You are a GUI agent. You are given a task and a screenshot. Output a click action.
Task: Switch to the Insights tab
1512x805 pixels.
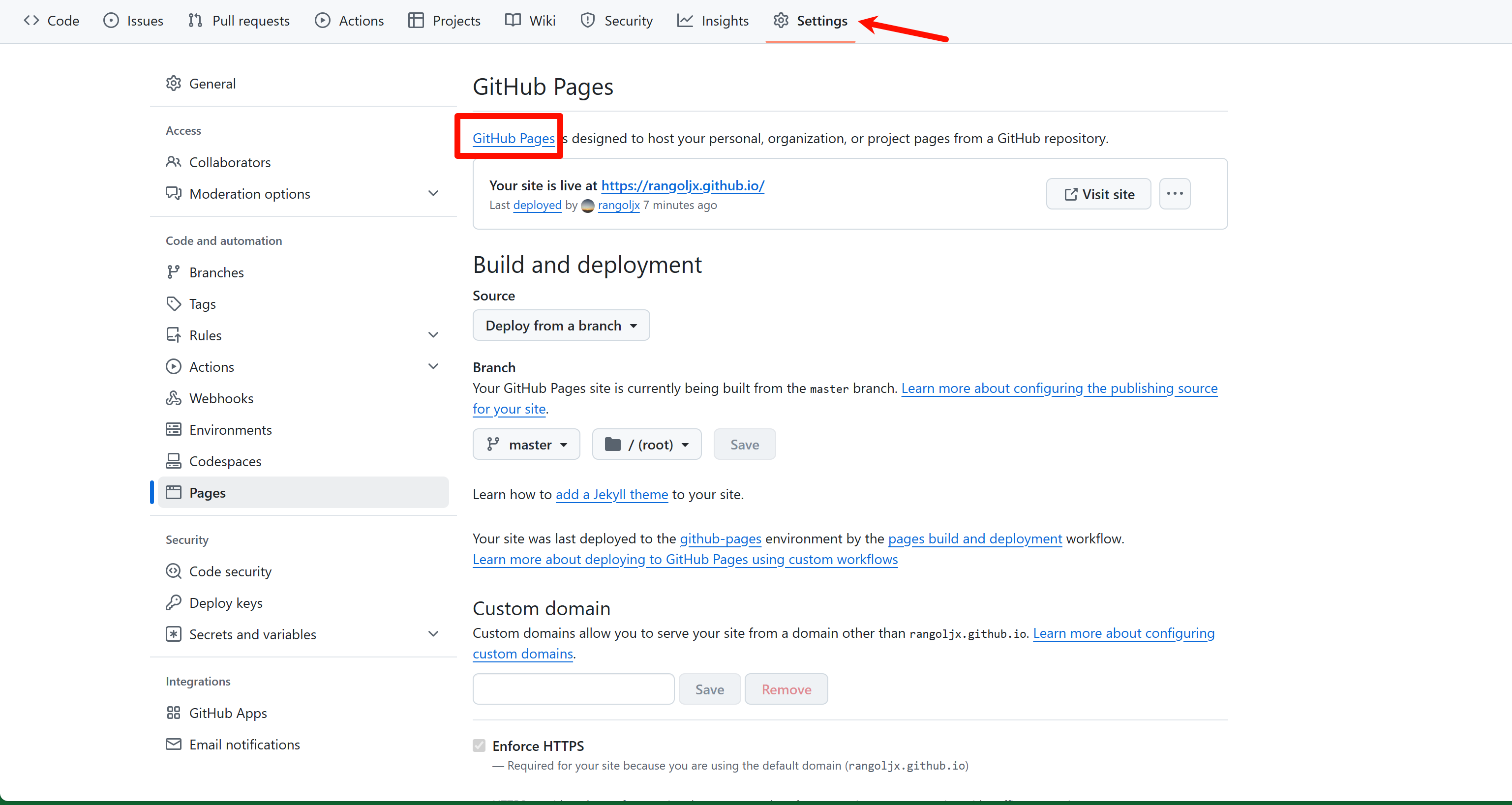pyautogui.click(x=713, y=20)
